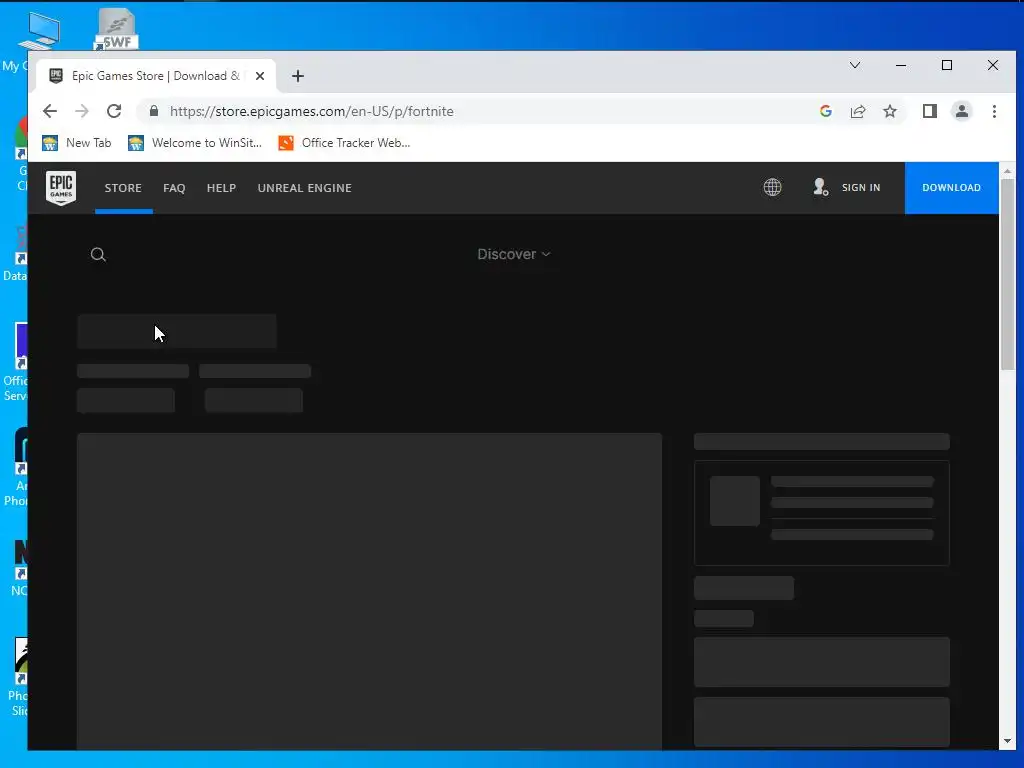Open the Office Tracker Web... bookmark
The height and width of the screenshot is (768, 1024).
coord(344,143)
